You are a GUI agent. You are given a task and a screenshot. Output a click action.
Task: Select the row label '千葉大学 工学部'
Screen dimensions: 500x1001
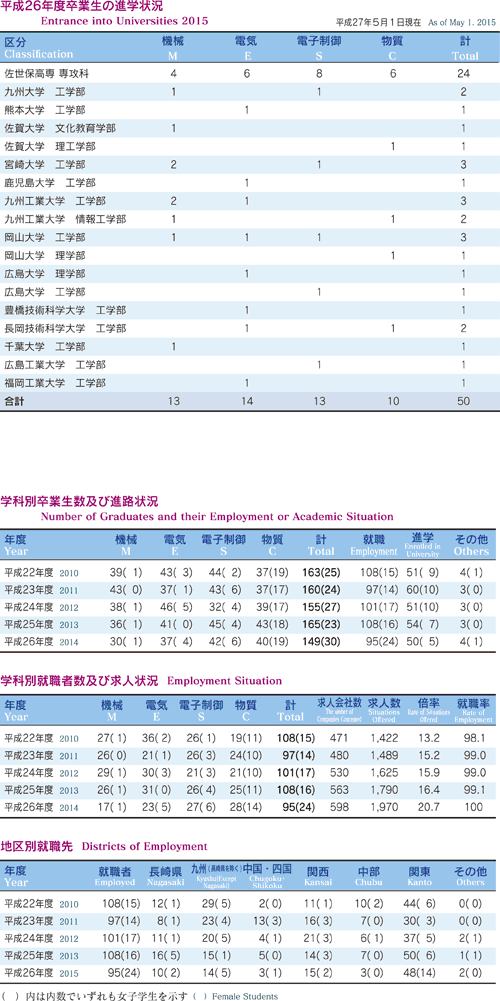(44, 347)
